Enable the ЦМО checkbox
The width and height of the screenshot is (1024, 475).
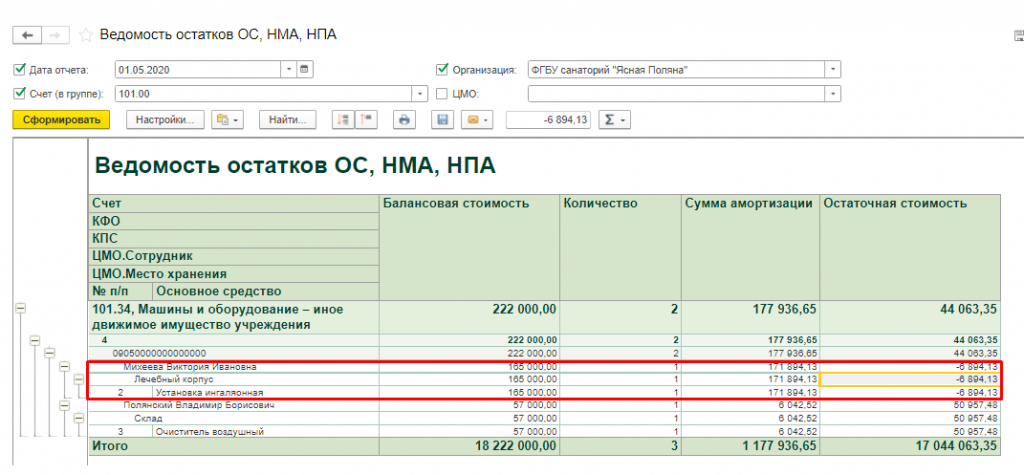442,94
